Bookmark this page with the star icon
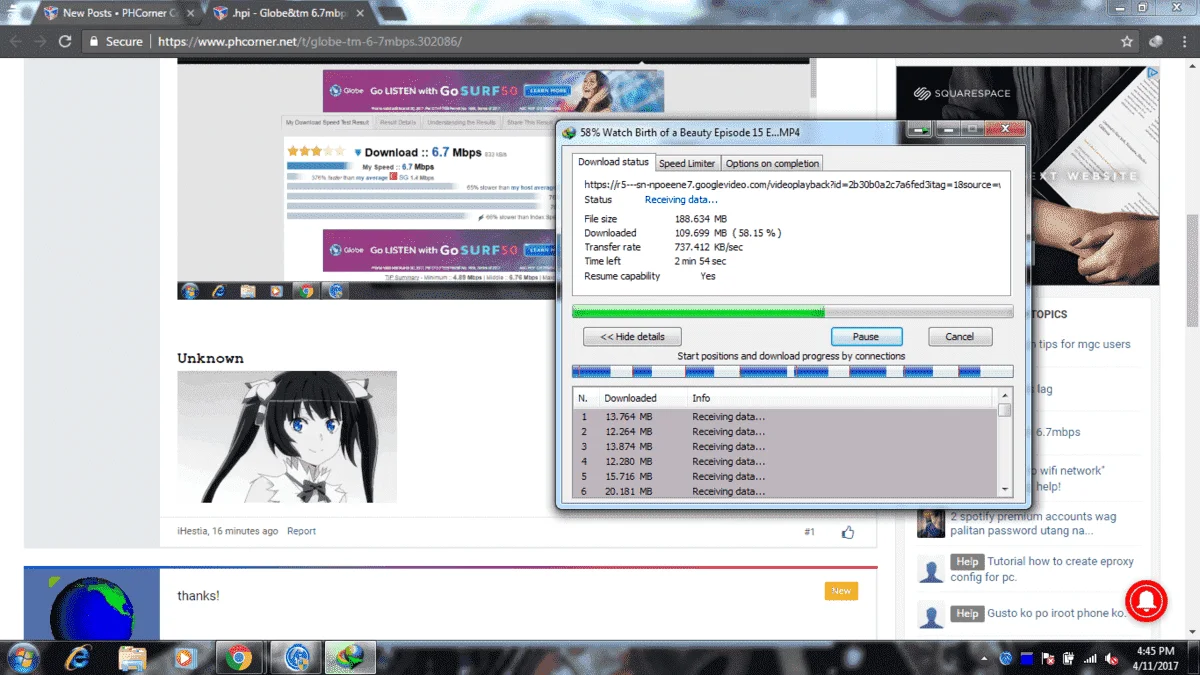 pyautogui.click(x=1127, y=42)
